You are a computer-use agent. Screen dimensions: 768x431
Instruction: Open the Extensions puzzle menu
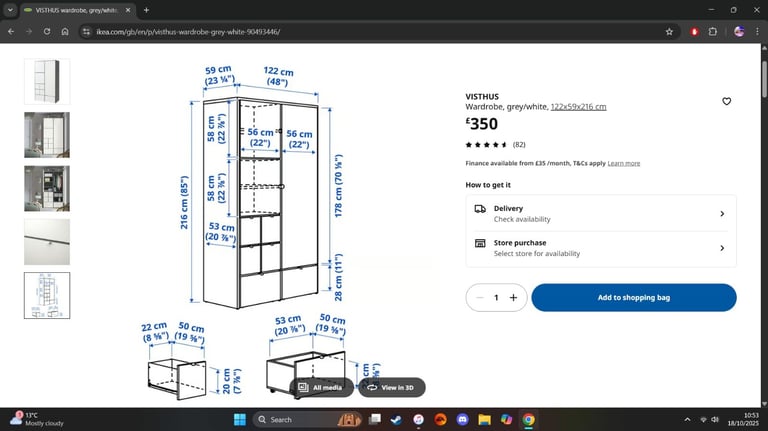713,32
